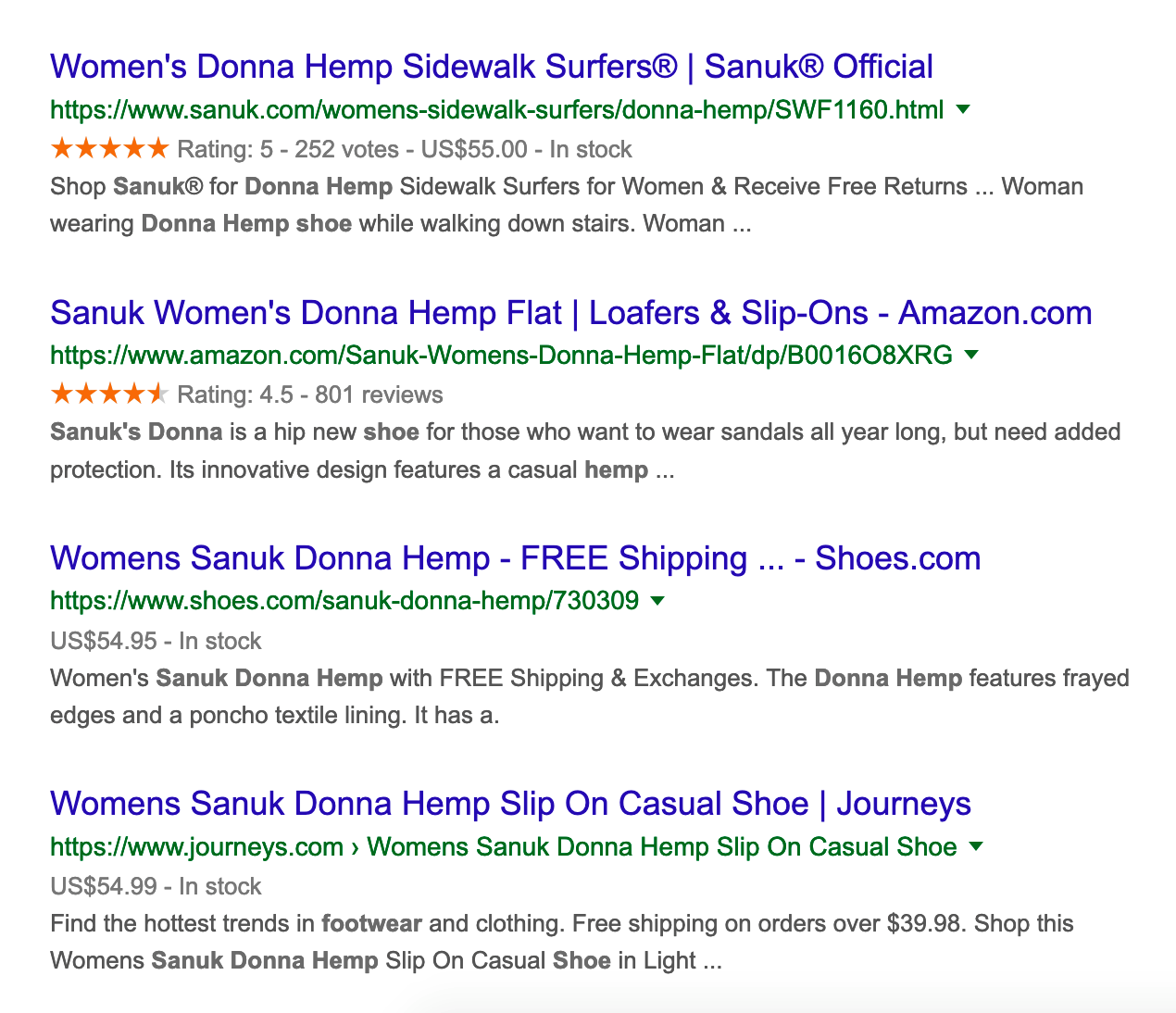Click the five-star rating icons
The width and height of the screenshot is (1176, 1013).
(x=109, y=148)
